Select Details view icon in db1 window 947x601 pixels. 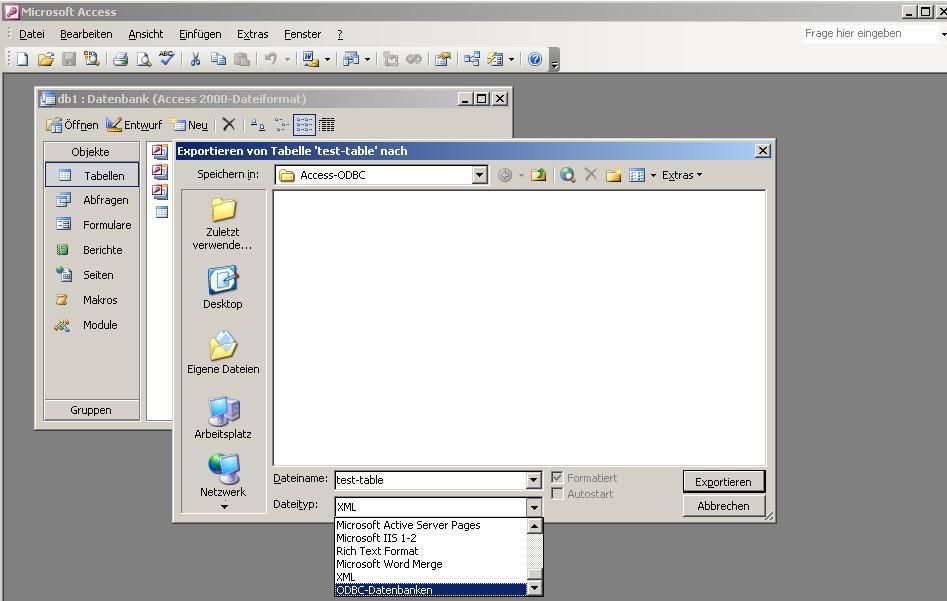point(327,125)
